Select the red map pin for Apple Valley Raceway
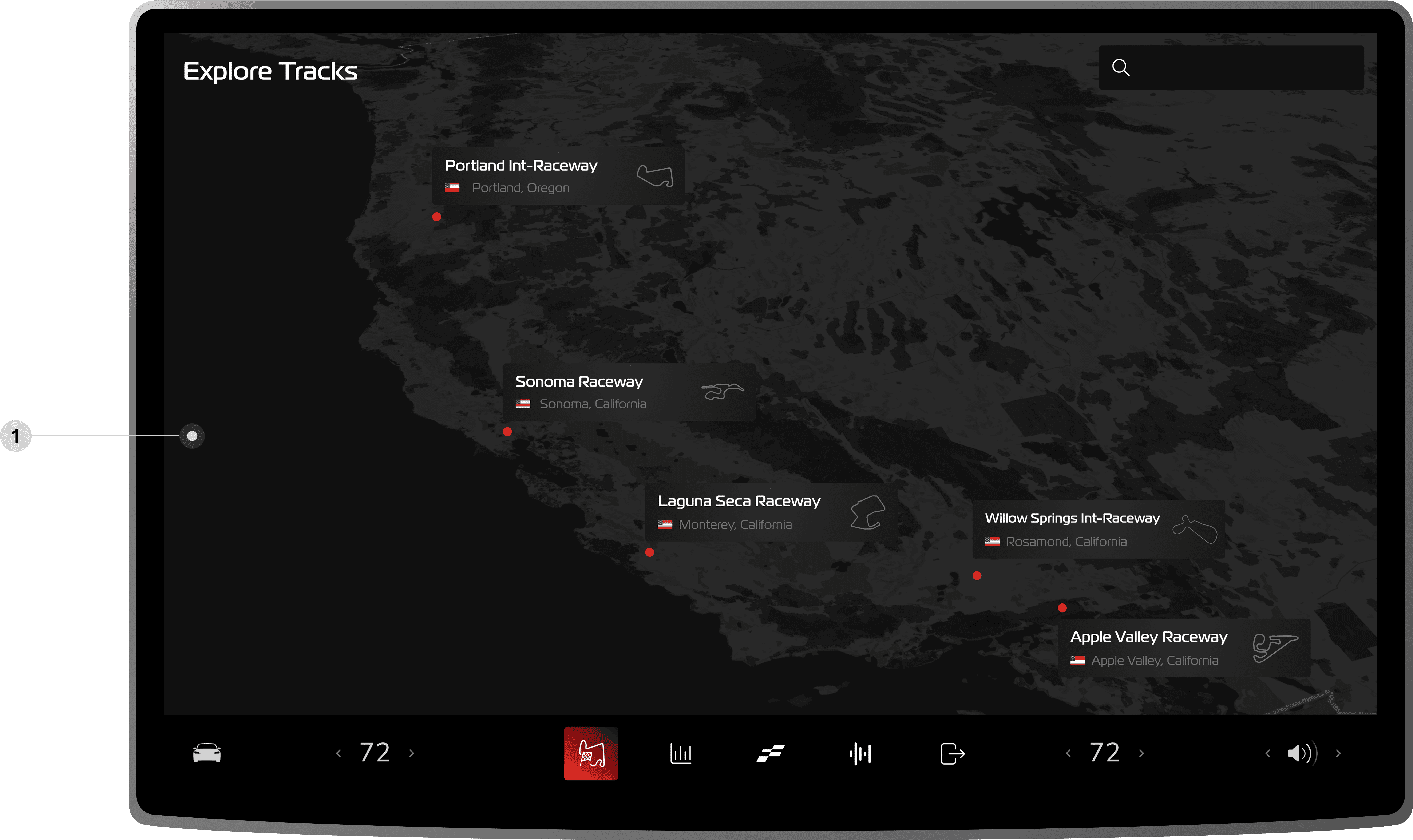 click(x=1062, y=608)
